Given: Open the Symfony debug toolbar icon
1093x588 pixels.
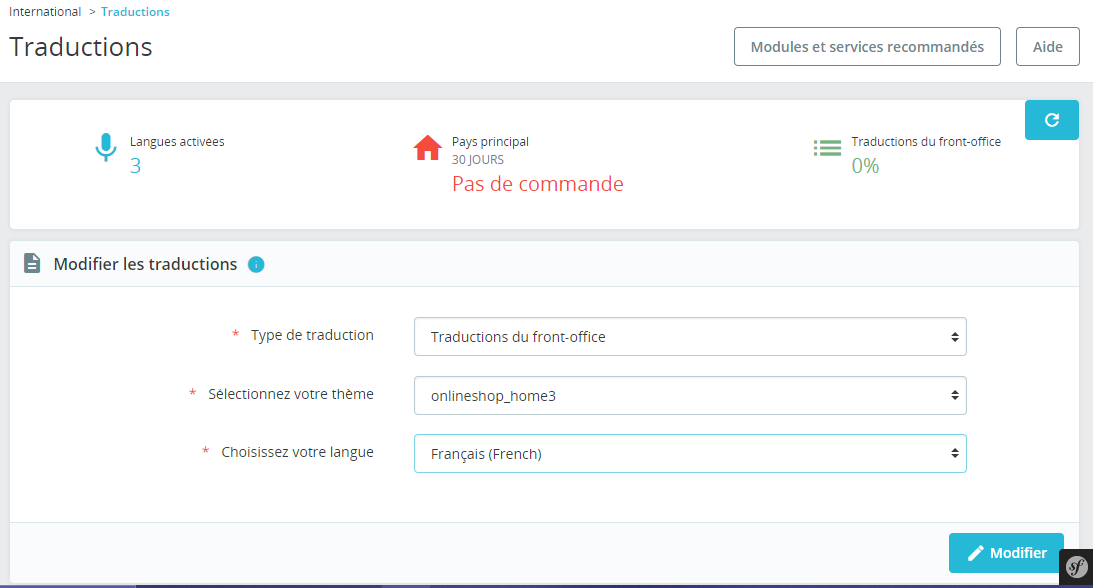Looking at the screenshot, I should (x=1076, y=567).
